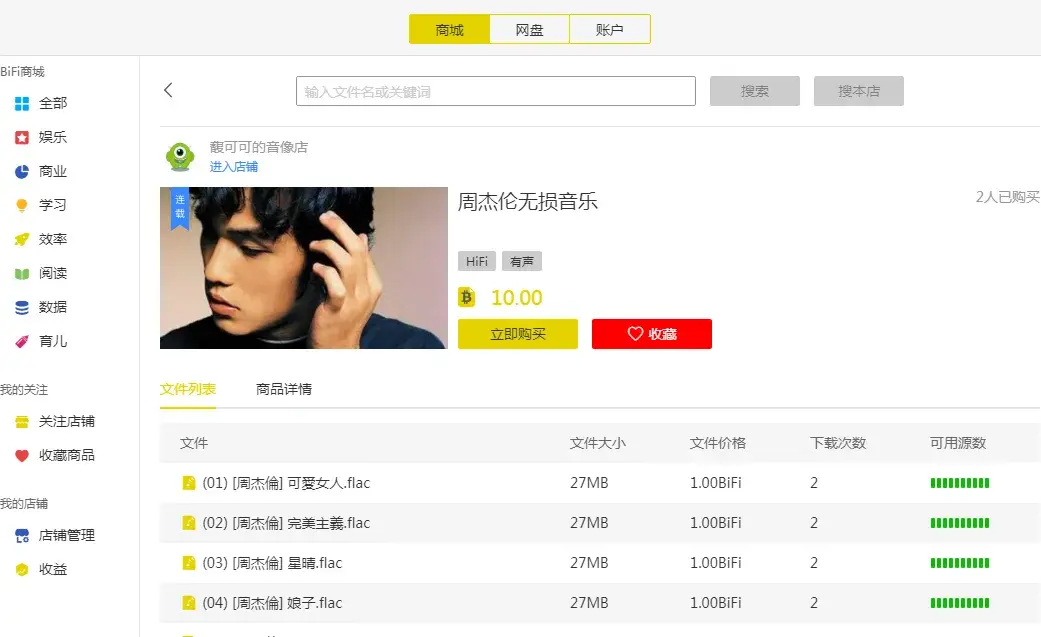
Task: Click the 10.00 price value
Action: tap(517, 298)
